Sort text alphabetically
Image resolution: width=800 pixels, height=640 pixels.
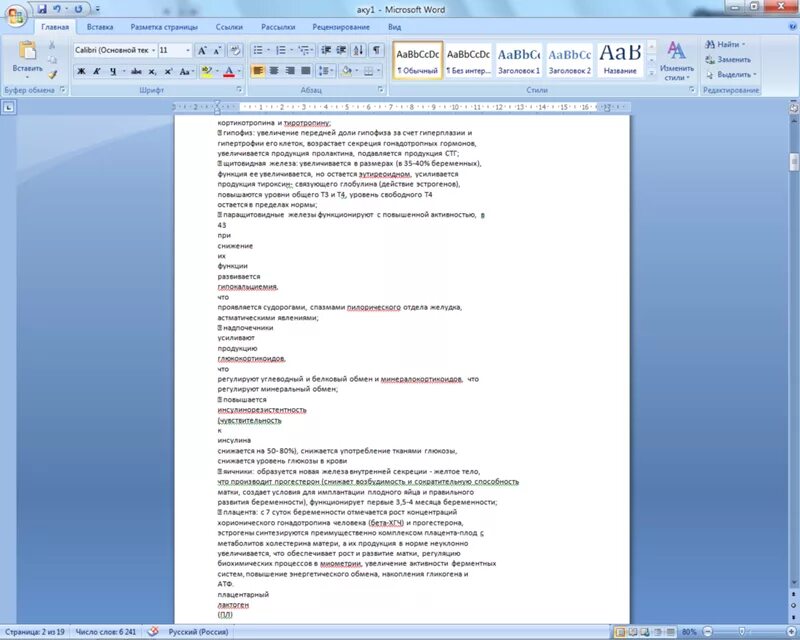pos(359,50)
